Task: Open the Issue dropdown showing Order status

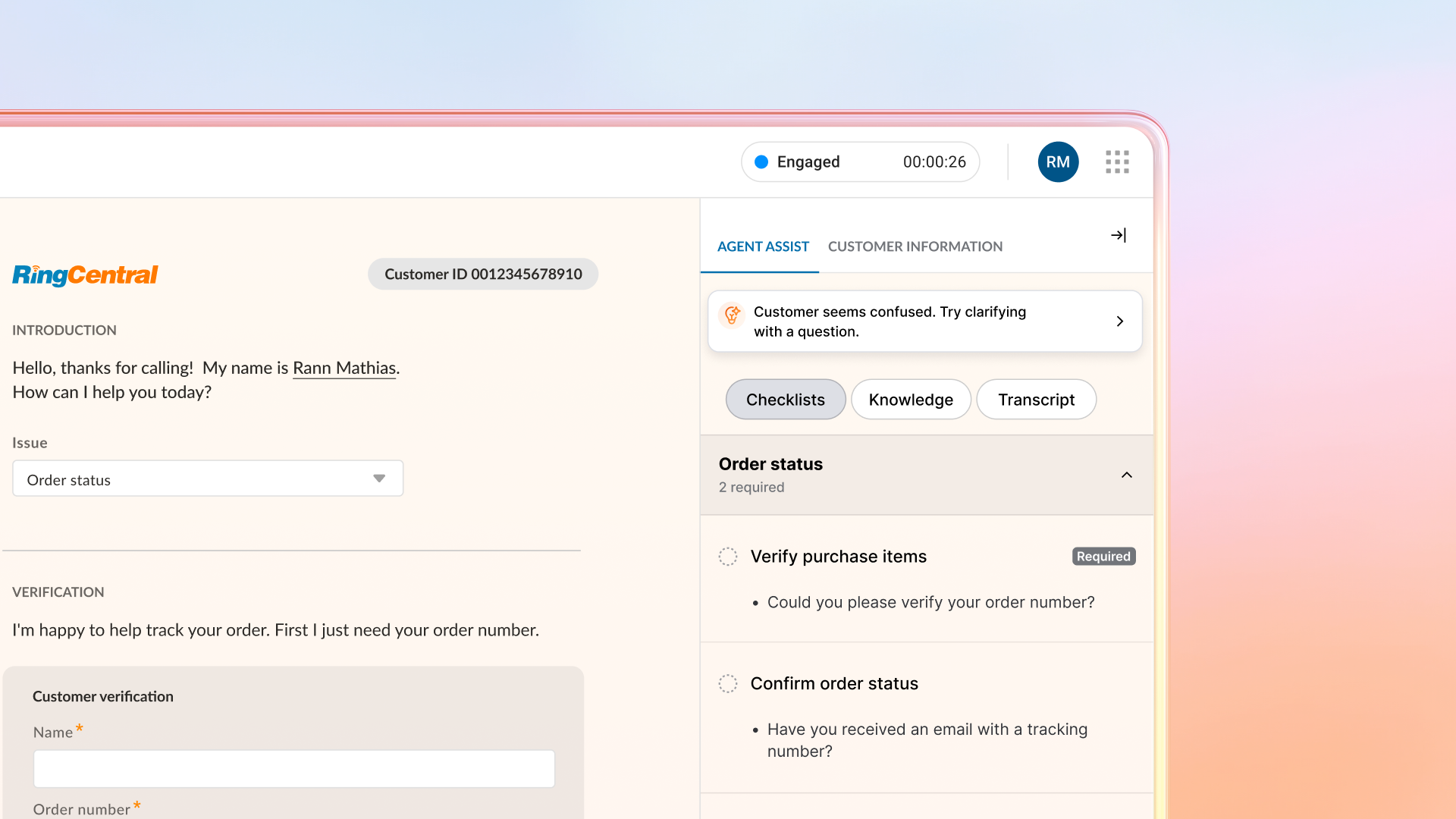Action: point(208,479)
